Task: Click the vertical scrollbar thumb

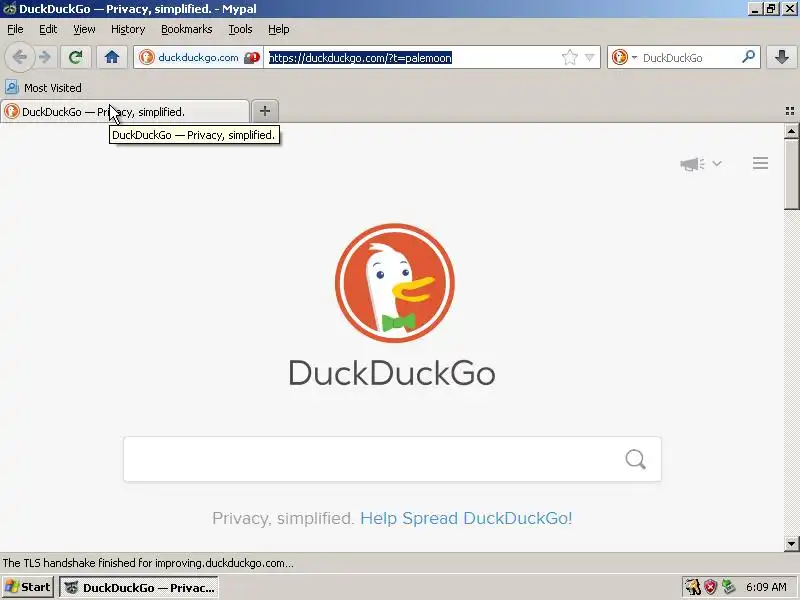Action: [x=791, y=173]
